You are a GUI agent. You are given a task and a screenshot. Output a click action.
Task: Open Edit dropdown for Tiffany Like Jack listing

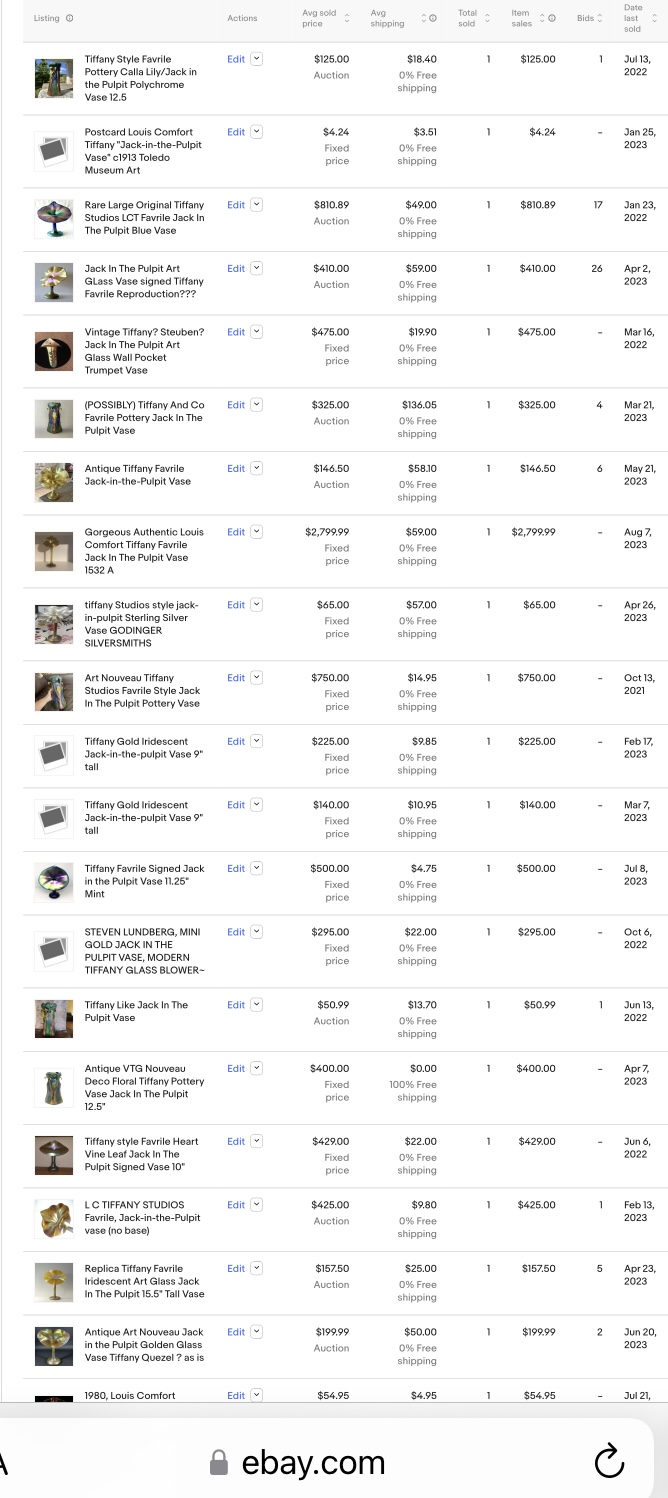coord(257,1005)
